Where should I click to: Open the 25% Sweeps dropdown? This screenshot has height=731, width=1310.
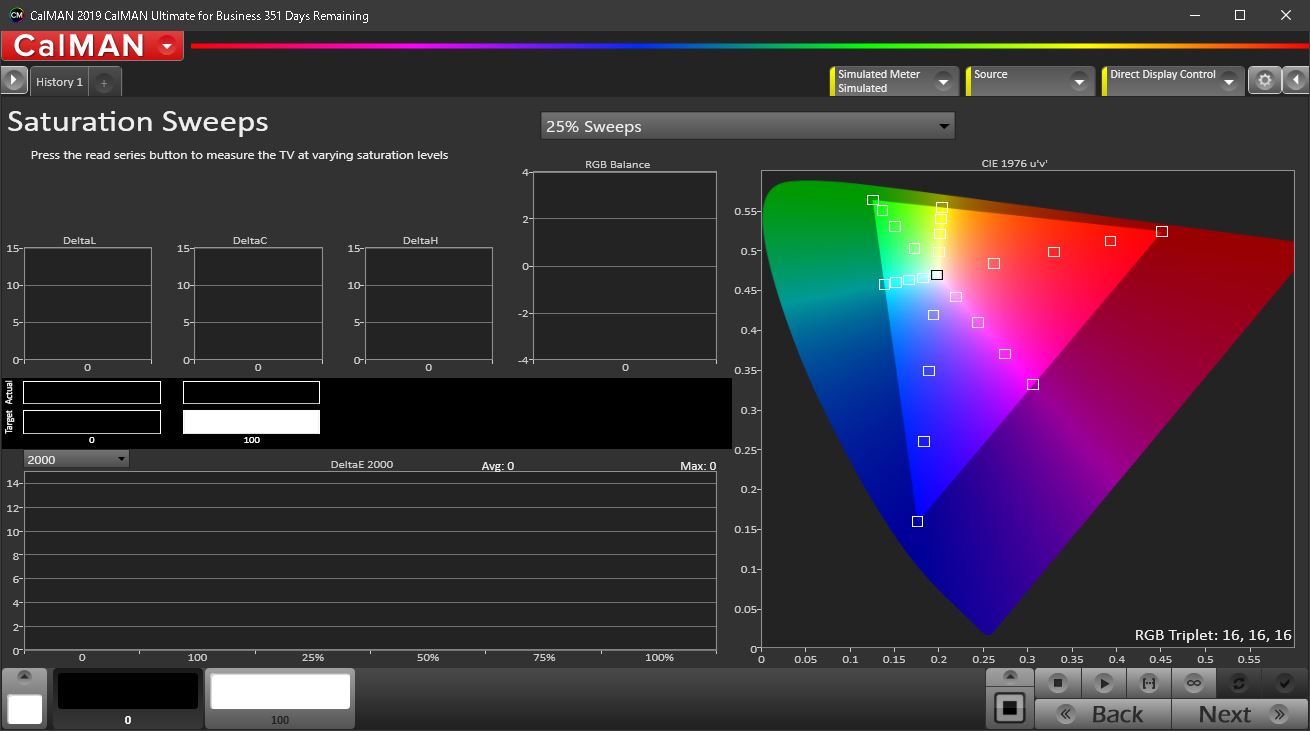747,126
